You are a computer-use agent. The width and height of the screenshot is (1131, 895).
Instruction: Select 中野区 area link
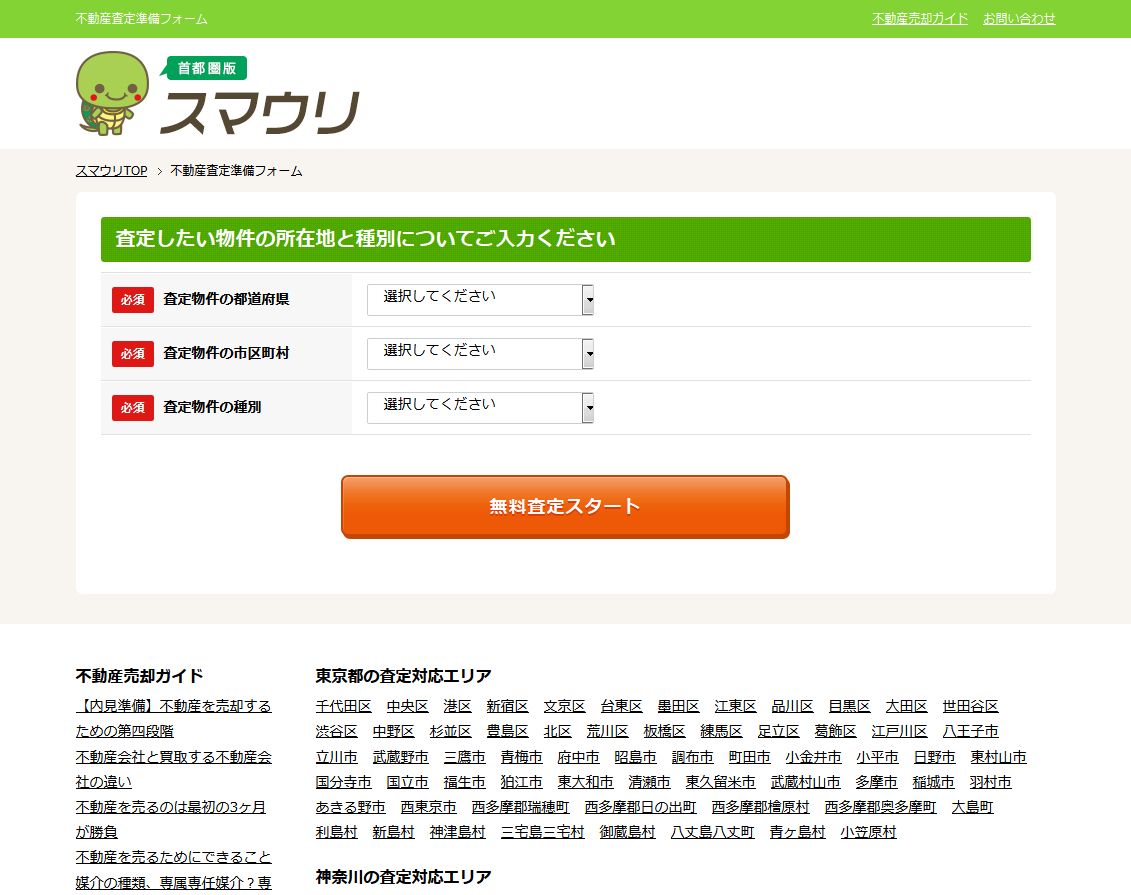(x=393, y=731)
